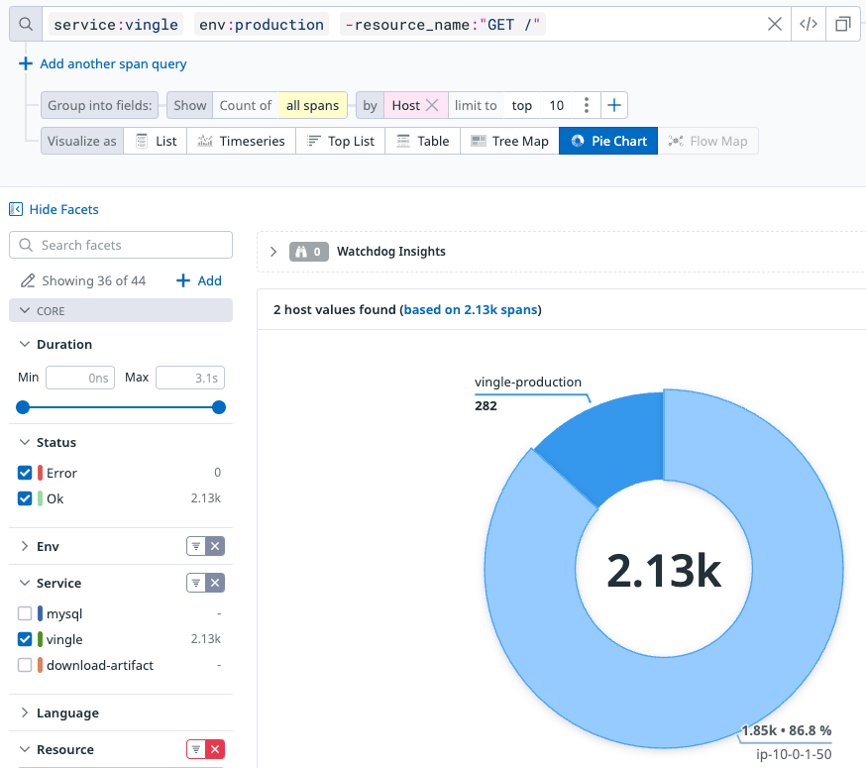Click the Duration Min input field
This screenshot has height=768, width=866.
click(80, 378)
